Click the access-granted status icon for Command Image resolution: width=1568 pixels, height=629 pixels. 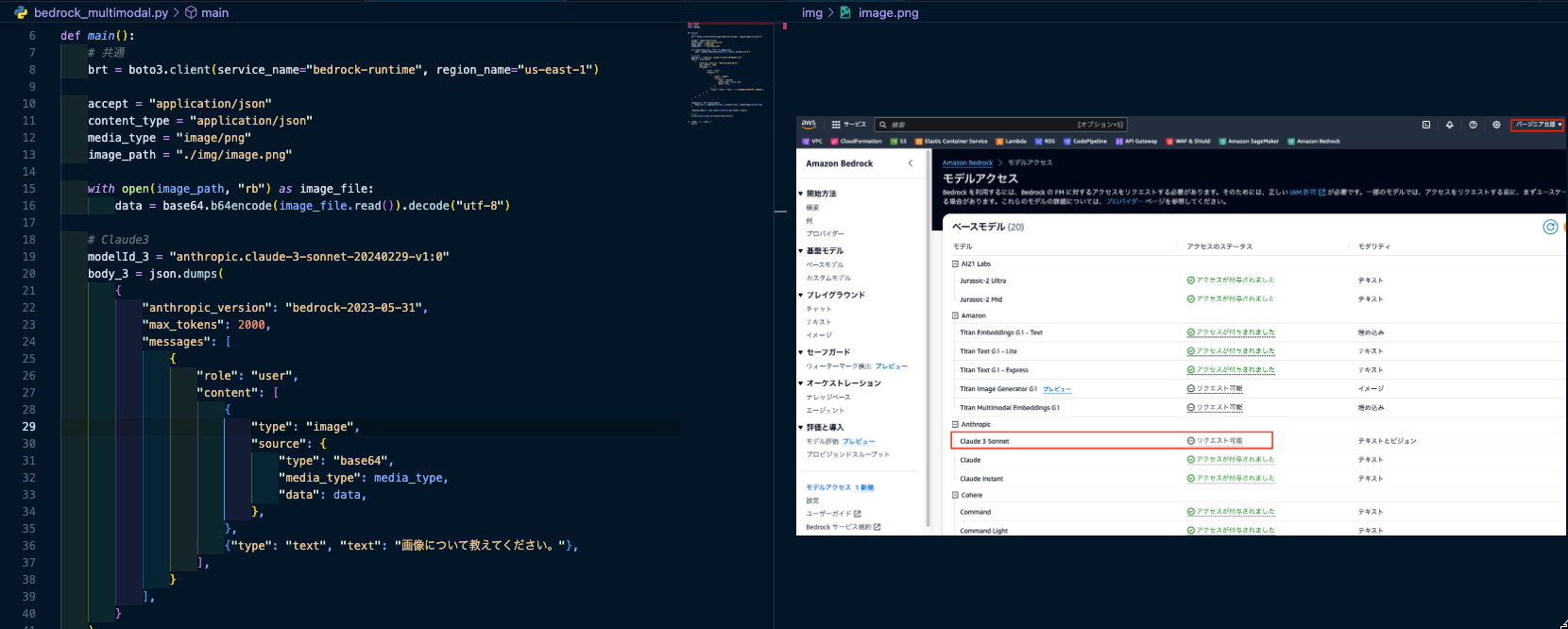(x=1191, y=512)
